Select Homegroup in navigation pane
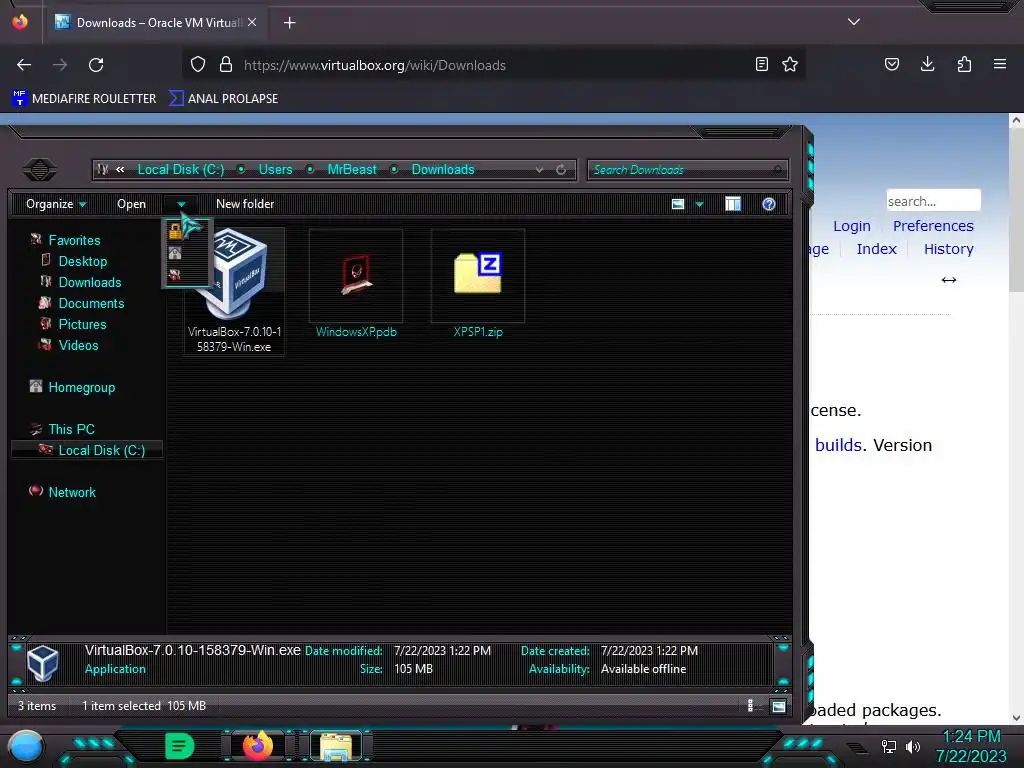Screen dimensions: 1024x768 (82, 387)
